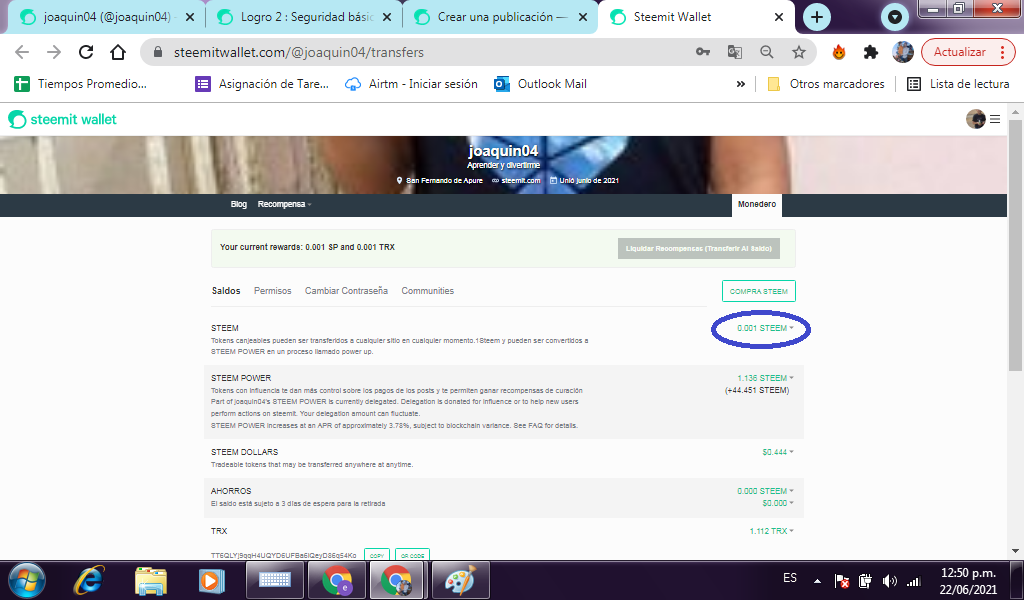Select the Monedero tab

(757, 204)
